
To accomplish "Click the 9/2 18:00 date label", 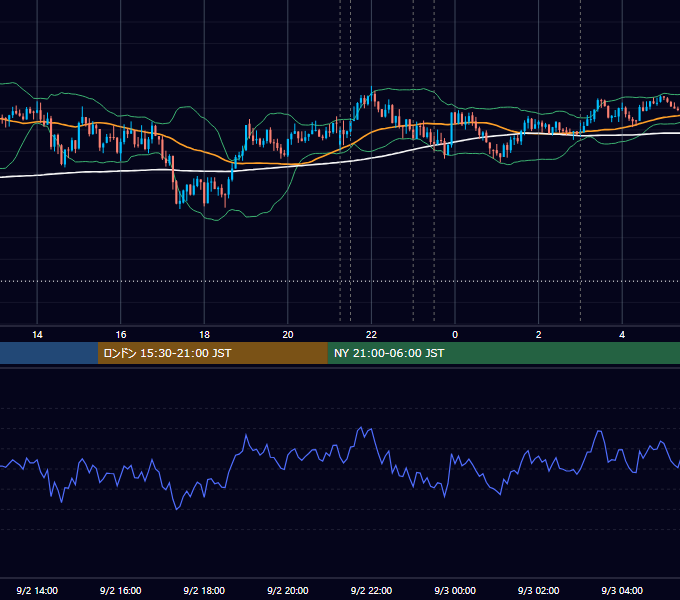I will (204, 590).
